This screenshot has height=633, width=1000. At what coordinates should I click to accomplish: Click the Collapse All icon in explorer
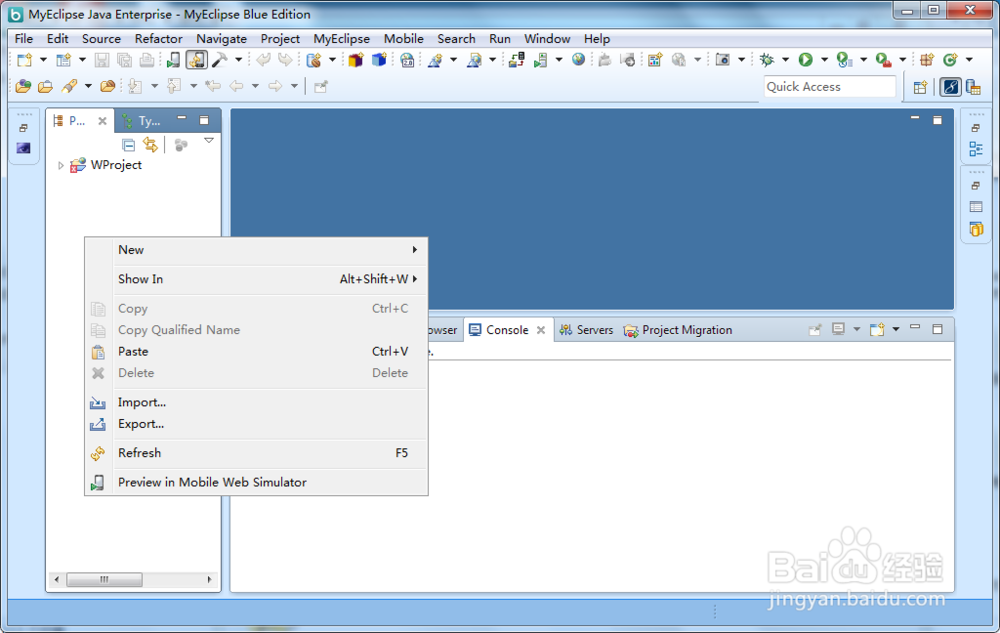(128, 145)
